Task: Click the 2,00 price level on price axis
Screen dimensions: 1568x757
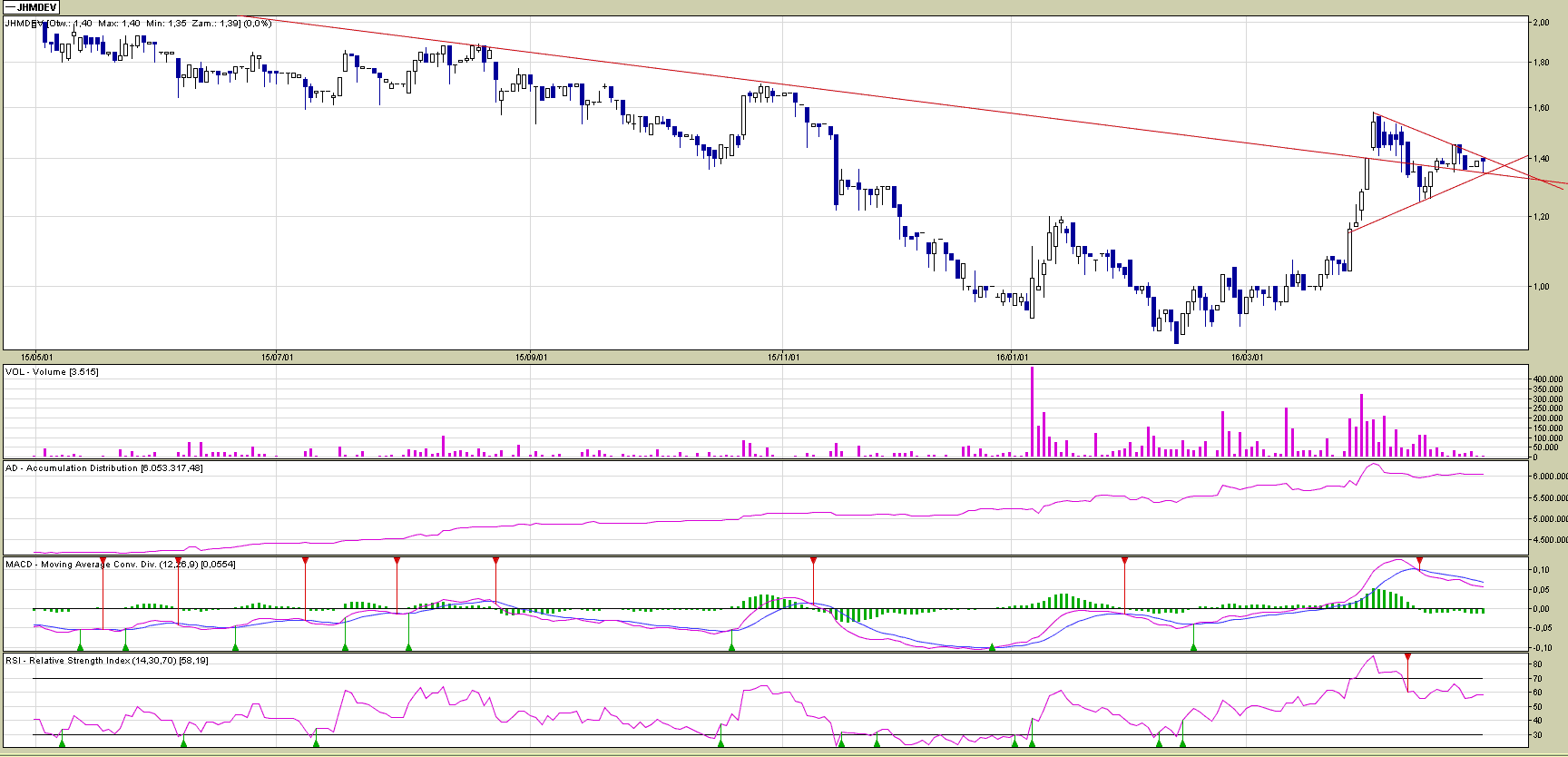Action: [1541, 23]
